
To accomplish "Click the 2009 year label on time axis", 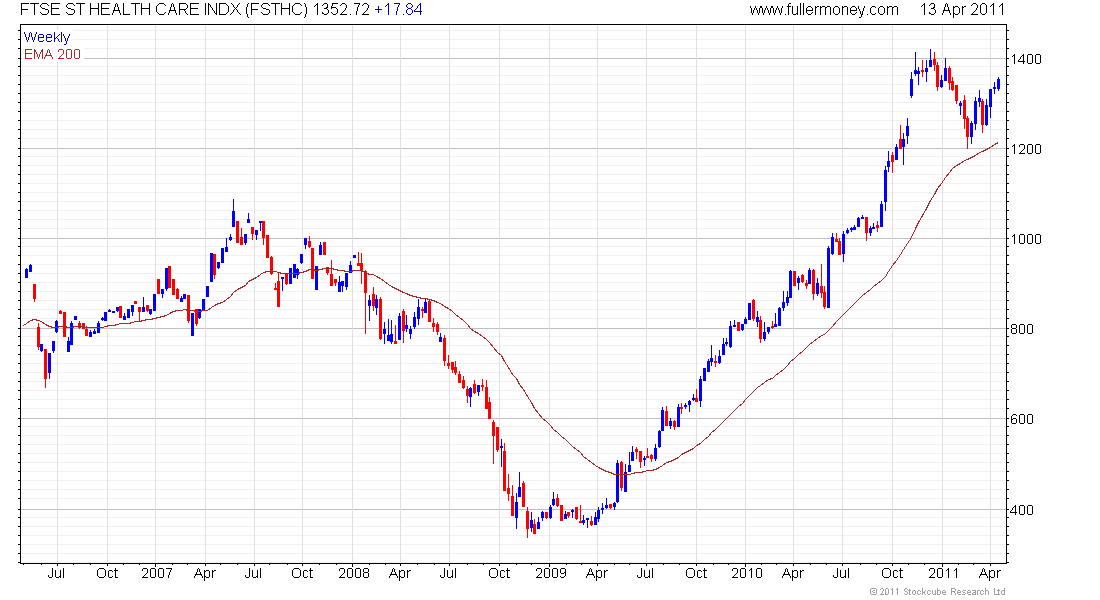I will (x=551, y=573).
